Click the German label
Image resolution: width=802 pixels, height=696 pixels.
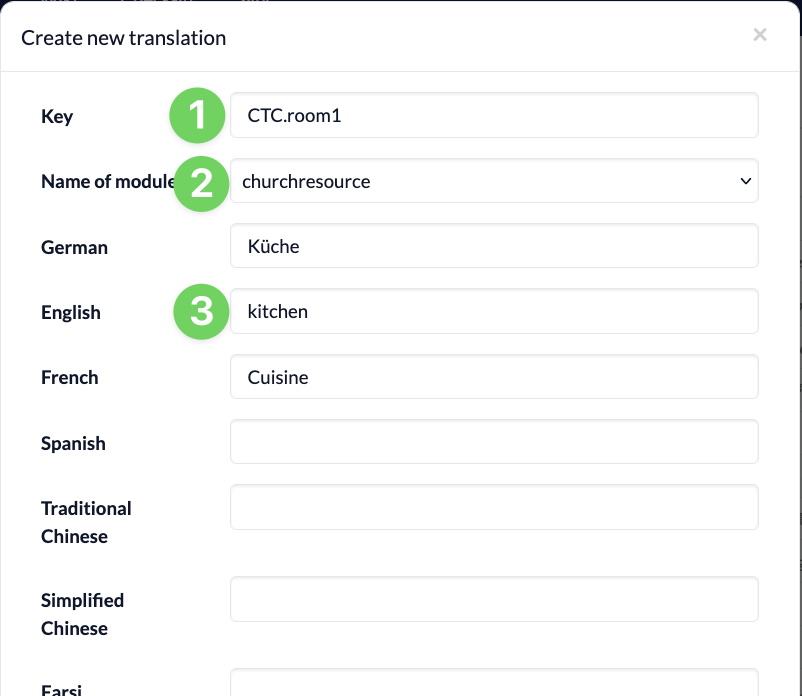pos(74,248)
